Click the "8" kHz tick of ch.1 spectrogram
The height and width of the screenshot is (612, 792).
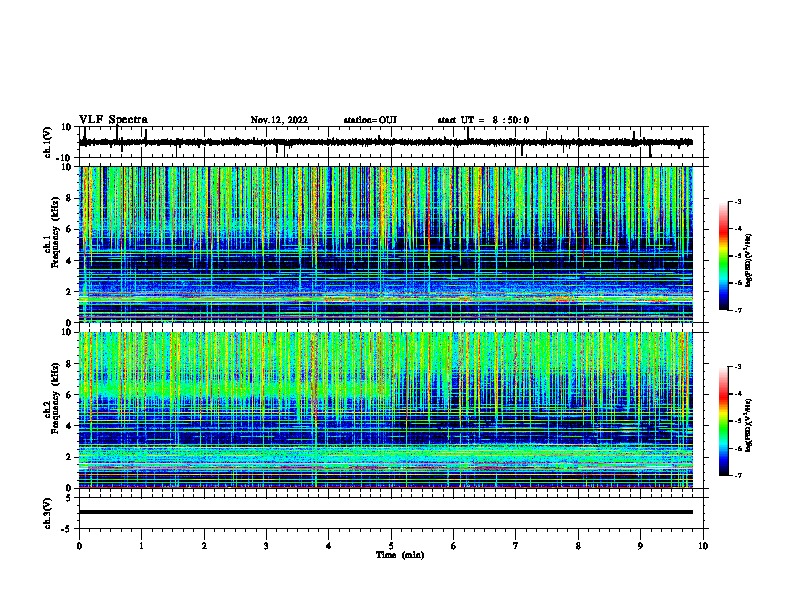70,198
